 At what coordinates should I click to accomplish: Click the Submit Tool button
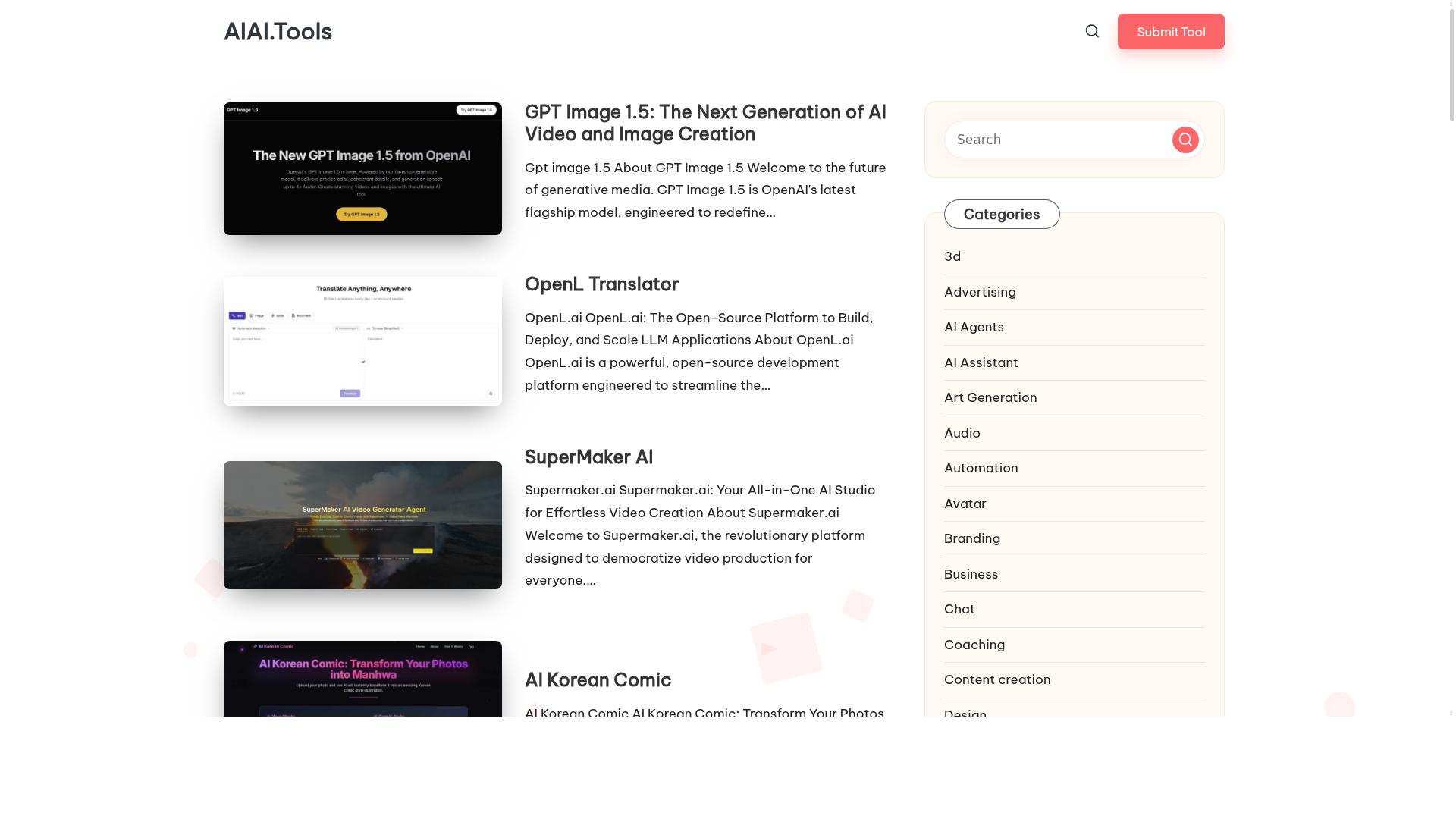[1171, 31]
